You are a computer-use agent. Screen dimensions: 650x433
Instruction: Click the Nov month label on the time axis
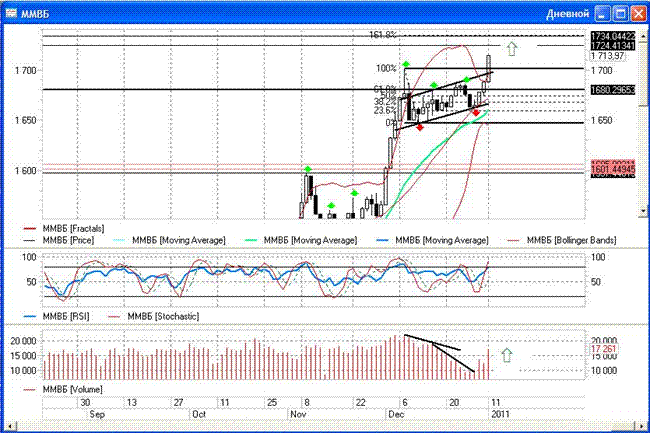[x=298, y=414]
